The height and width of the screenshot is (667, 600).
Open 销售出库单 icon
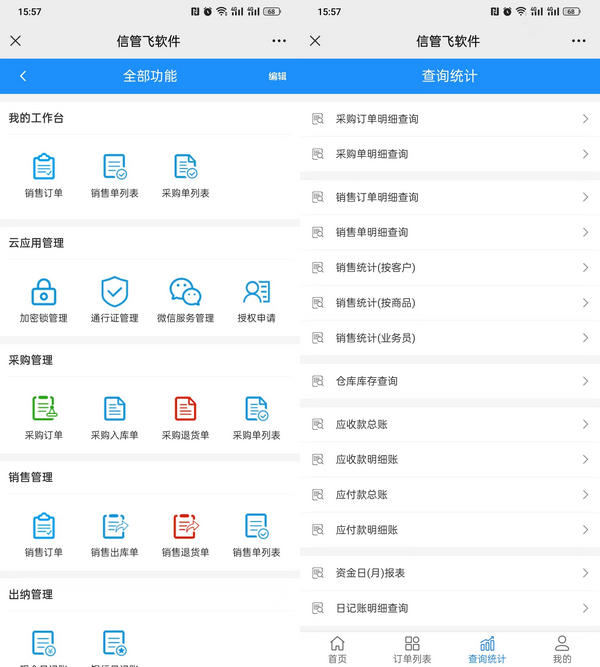115,526
